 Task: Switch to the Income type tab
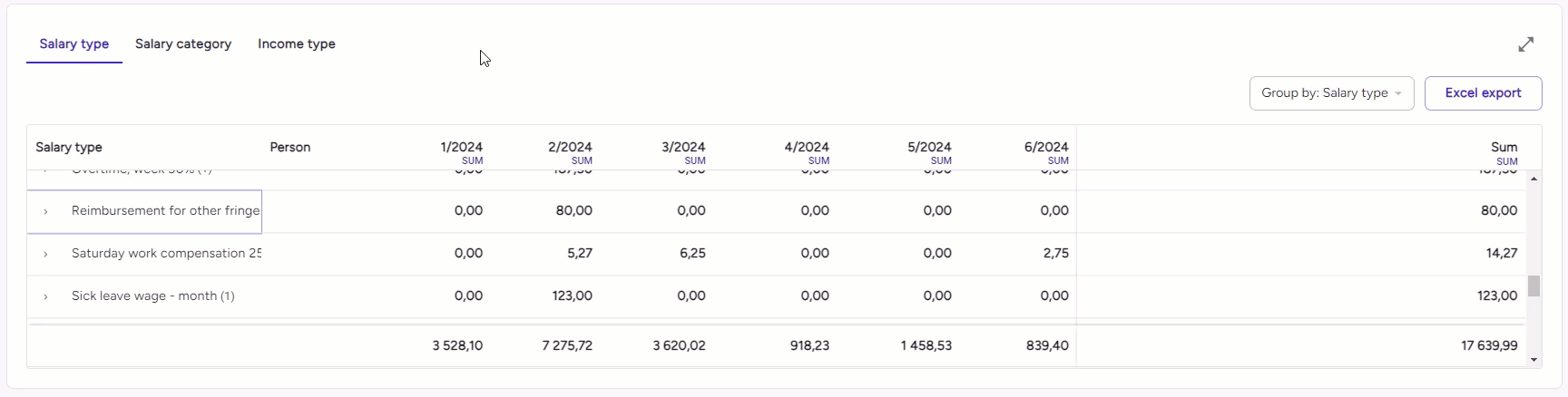(x=297, y=44)
